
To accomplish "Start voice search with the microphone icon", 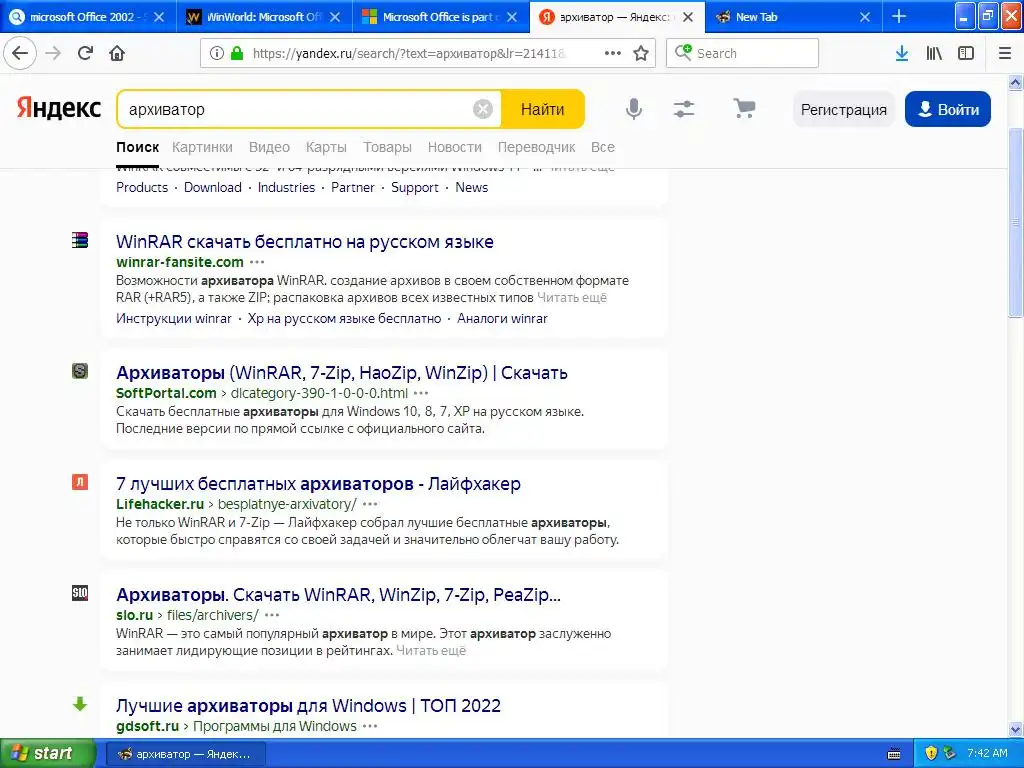I will pyautogui.click(x=633, y=109).
